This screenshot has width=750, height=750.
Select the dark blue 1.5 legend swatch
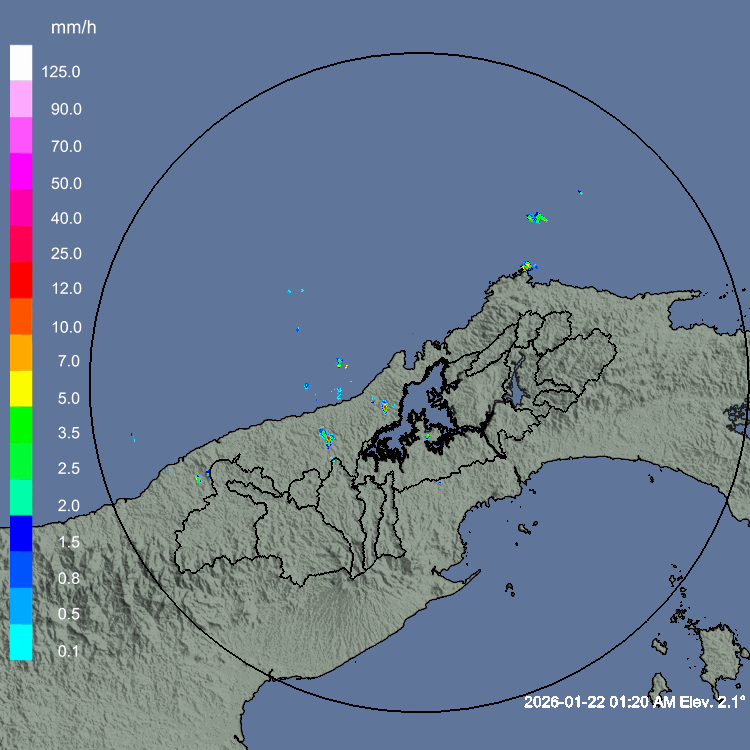coord(21,533)
